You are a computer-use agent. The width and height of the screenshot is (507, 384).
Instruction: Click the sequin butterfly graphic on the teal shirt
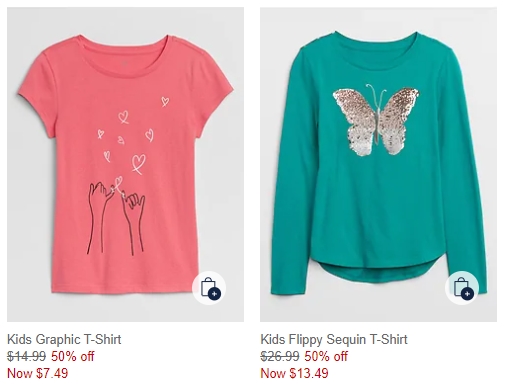pos(376,120)
